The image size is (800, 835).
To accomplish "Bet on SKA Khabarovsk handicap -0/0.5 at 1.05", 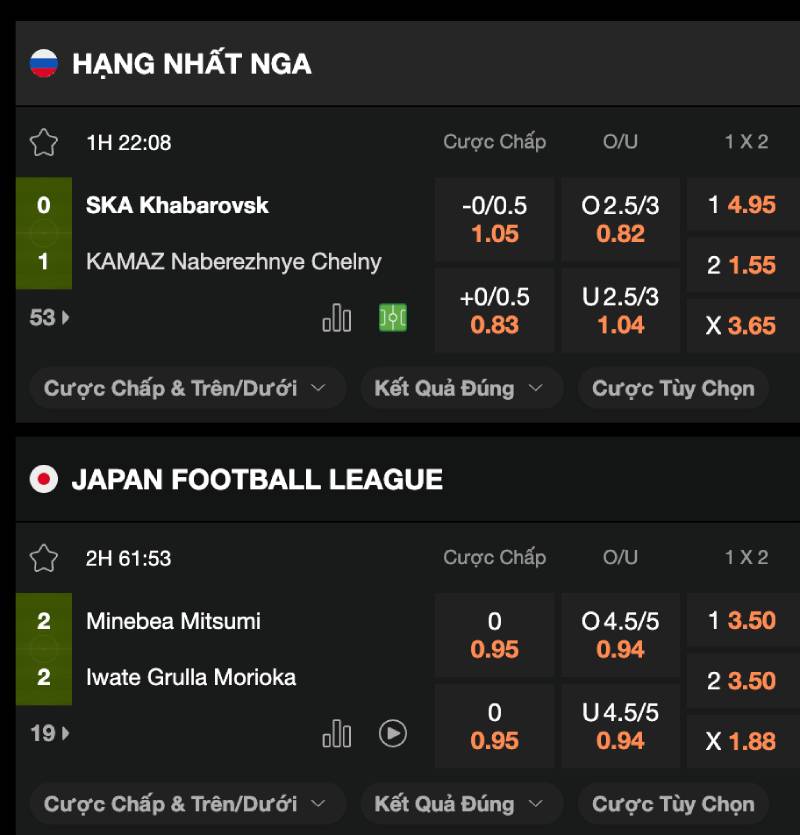I will coord(495,220).
